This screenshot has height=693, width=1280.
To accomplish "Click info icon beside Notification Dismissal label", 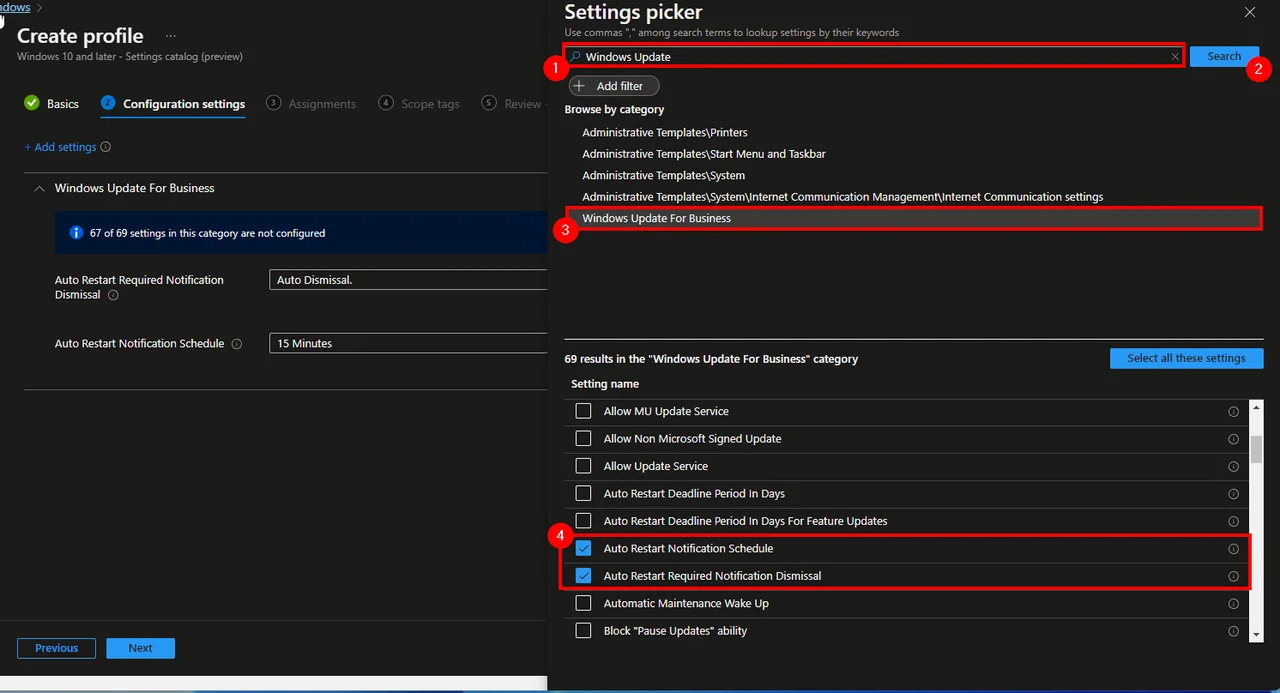I will 113,295.
